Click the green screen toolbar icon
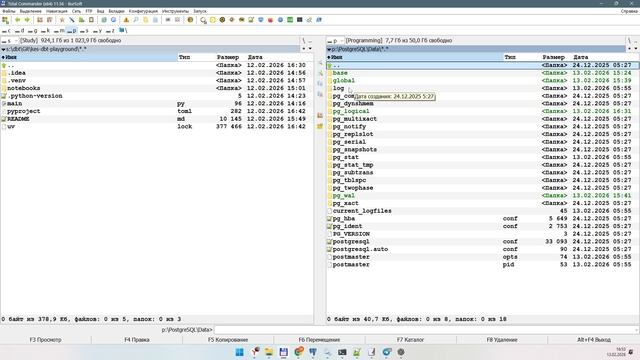640x360 pixels. pos(290,20)
